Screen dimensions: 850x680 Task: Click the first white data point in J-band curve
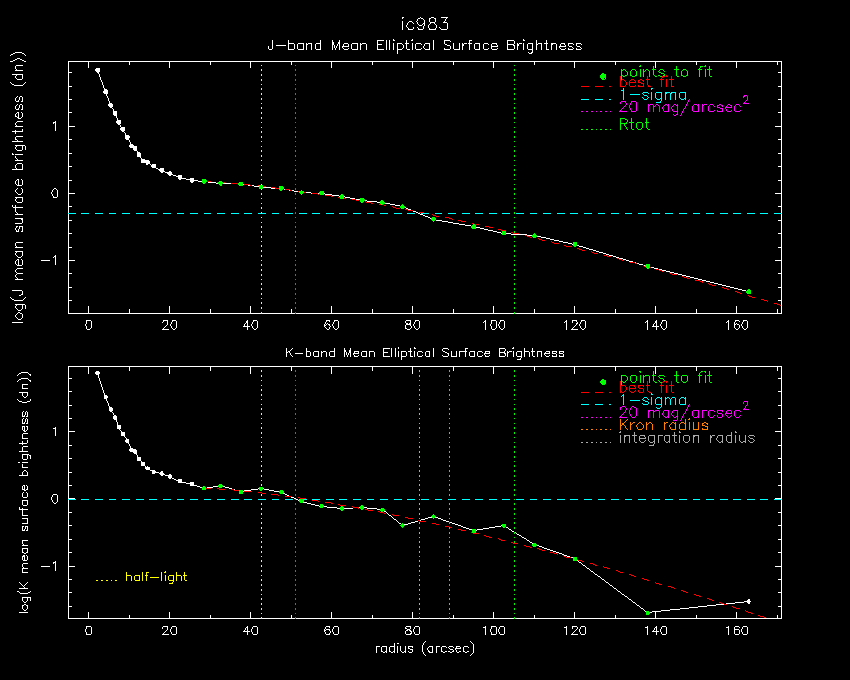[97, 70]
